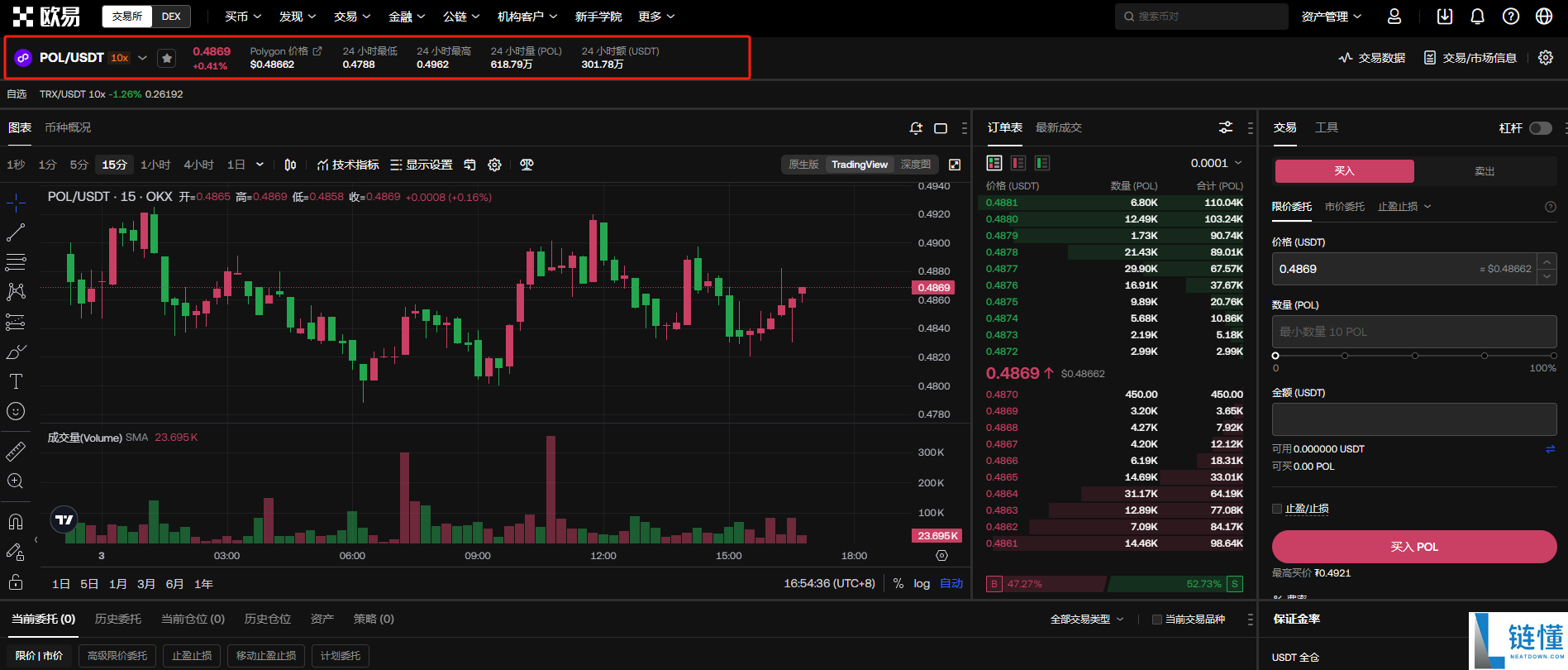Image resolution: width=1568 pixels, height=670 pixels.
Task: Select the ruler measure tool
Action: pos(16,451)
